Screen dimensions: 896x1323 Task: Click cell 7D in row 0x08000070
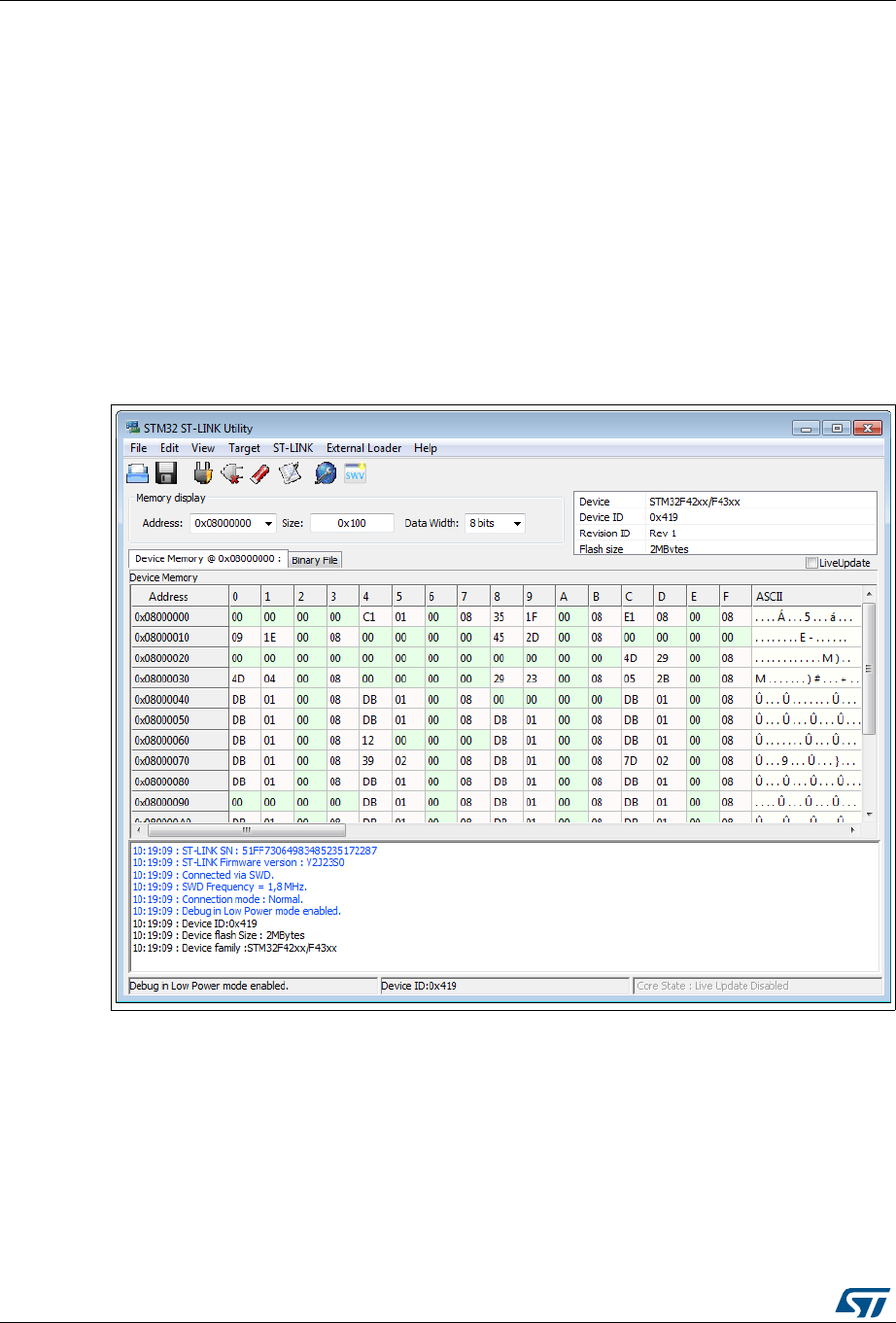[x=638, y=761]
